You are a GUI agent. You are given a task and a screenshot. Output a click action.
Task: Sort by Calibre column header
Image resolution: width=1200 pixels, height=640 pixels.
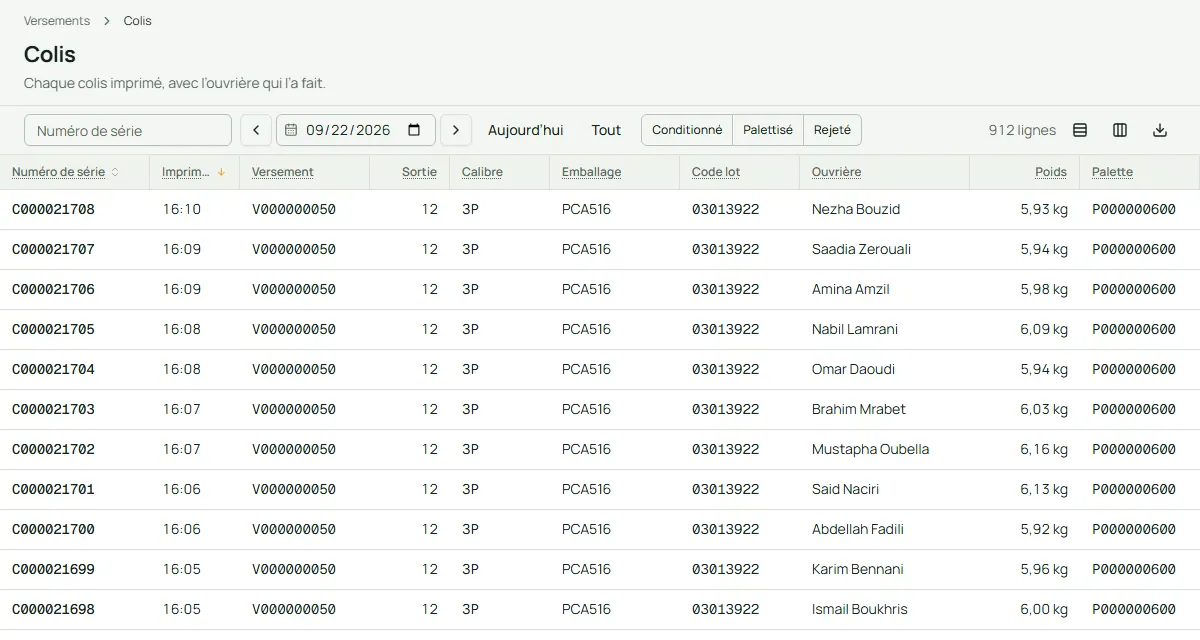(x=482, y=172)
